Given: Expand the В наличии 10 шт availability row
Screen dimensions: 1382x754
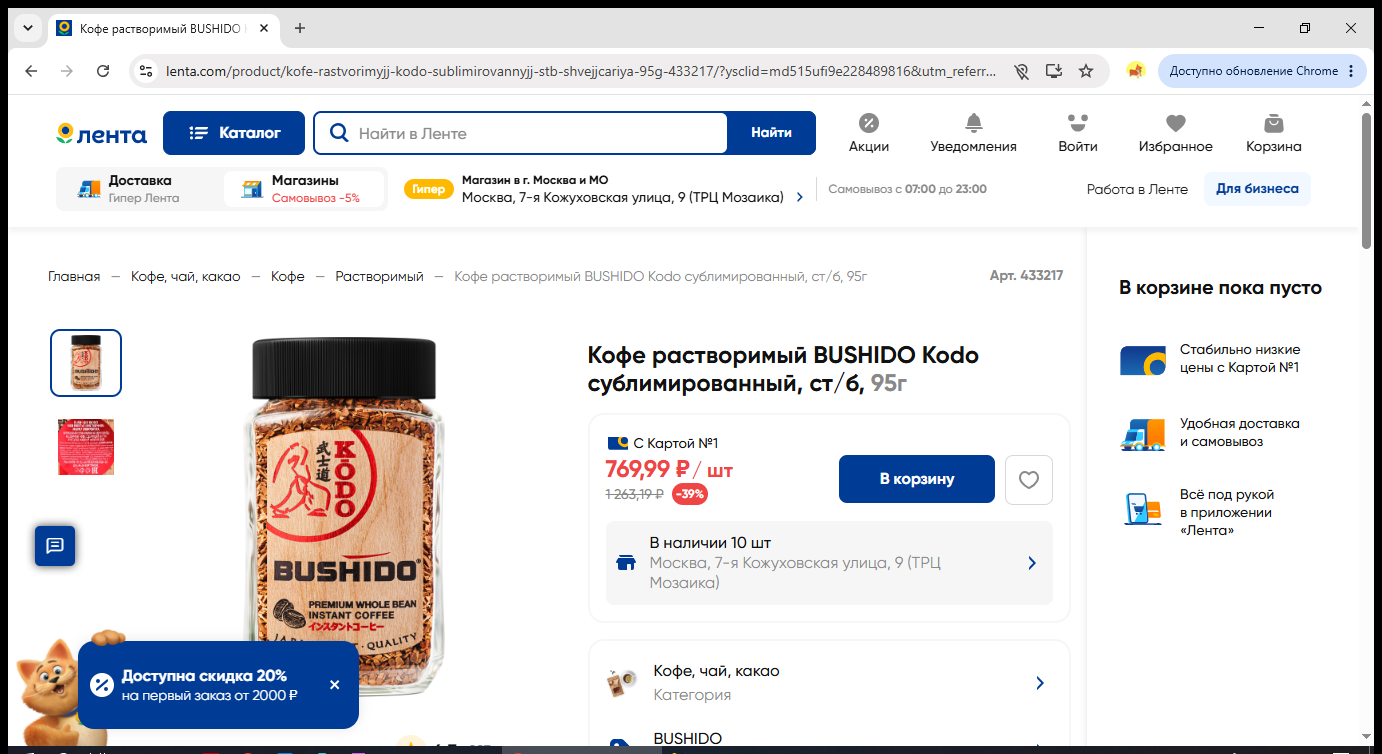Looking at the screenshot, I should pos(829,563).
